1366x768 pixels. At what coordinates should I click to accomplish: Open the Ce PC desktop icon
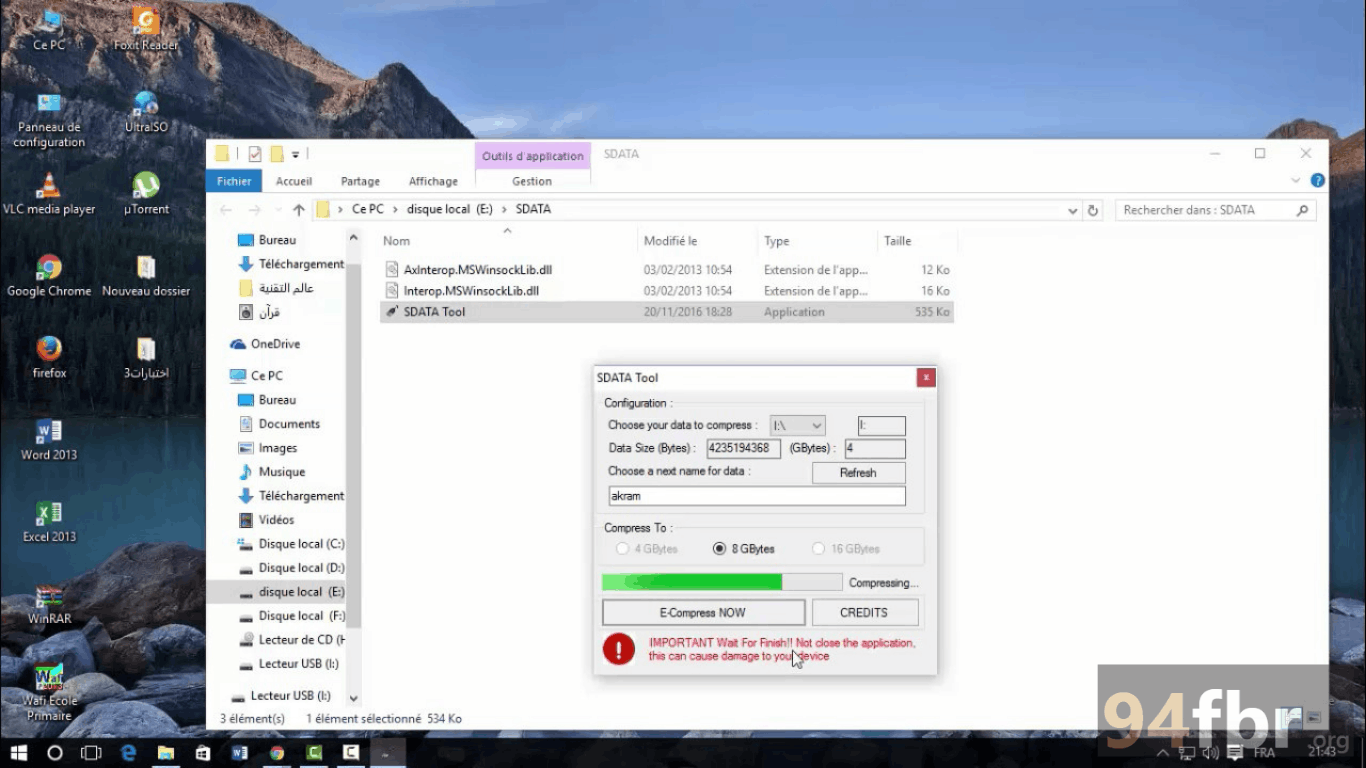[x=49, y=30]
